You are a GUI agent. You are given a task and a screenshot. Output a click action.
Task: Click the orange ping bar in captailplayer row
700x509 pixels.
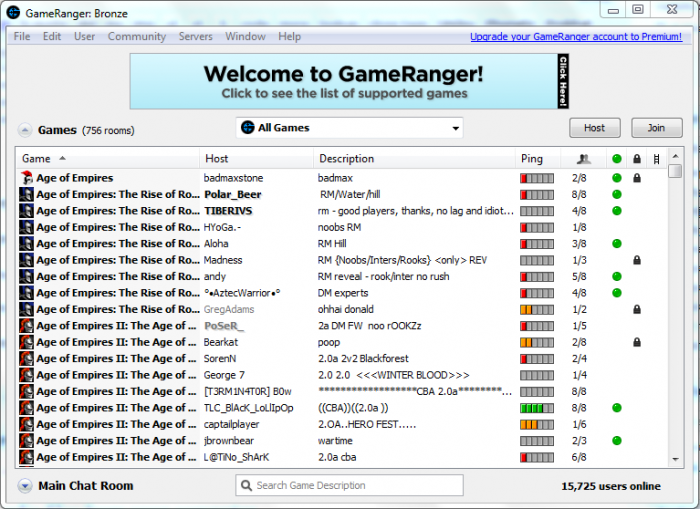(x=537, y=424)
